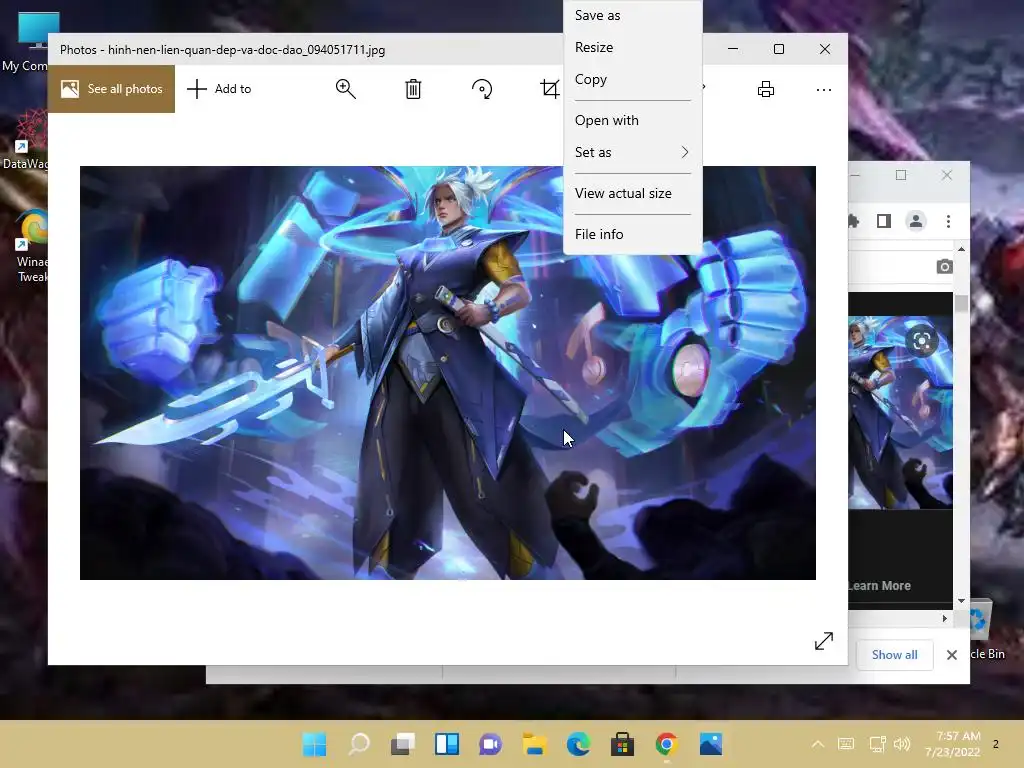Click Show all in downloads bar
The height and width of the screenshot is (768, 1024).
coord(894,654)
